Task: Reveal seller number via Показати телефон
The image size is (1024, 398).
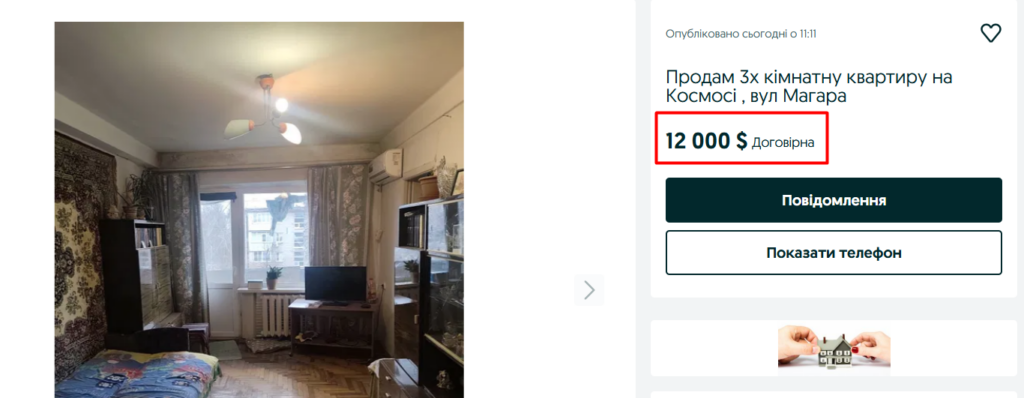Action: [x=833, y=253]
